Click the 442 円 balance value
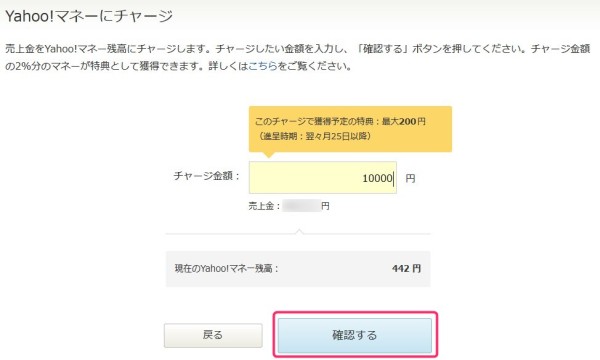The height and width of the screenshot is (360, 600). [x=406, y=269]
